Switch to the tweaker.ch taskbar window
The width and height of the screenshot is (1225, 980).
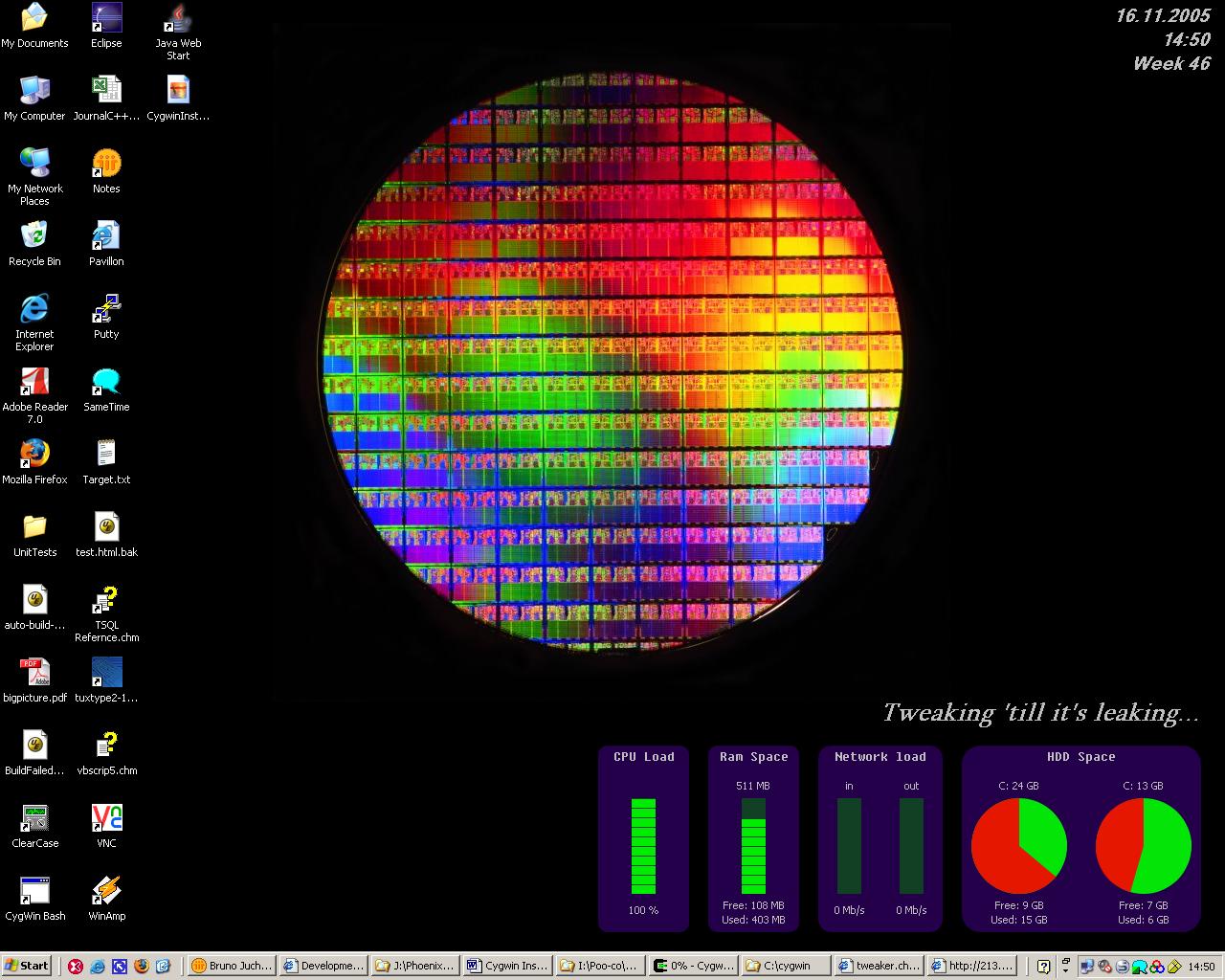(x=878, y=966)
